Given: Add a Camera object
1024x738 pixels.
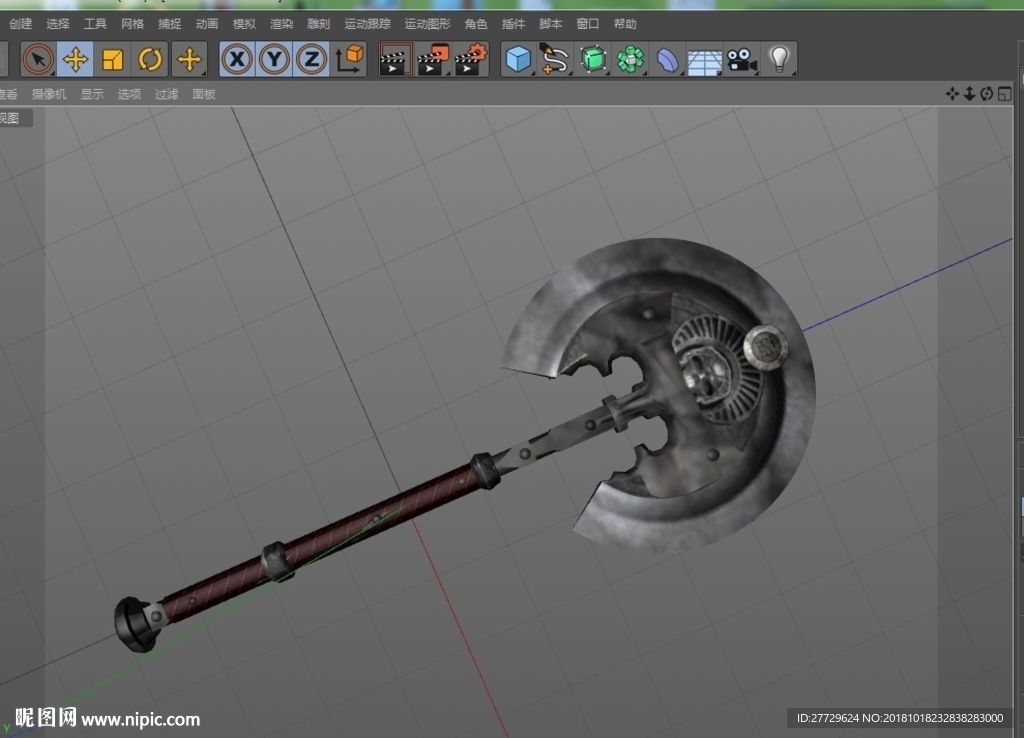Looking at the screenshot, I should click(x=742, y=59).
